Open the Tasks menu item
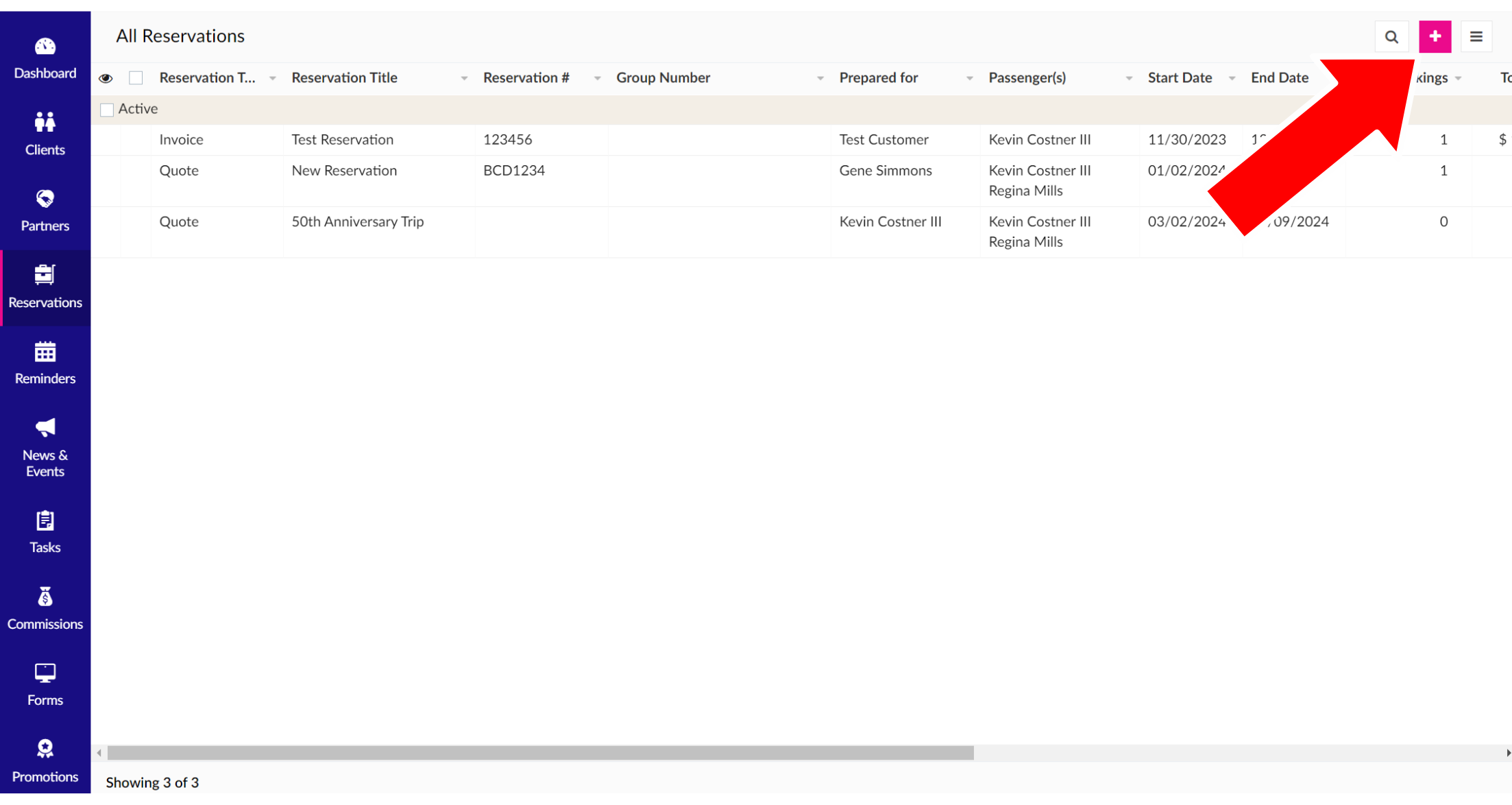Viewport: 1512px width, 805px height. (x=45, y=532)
